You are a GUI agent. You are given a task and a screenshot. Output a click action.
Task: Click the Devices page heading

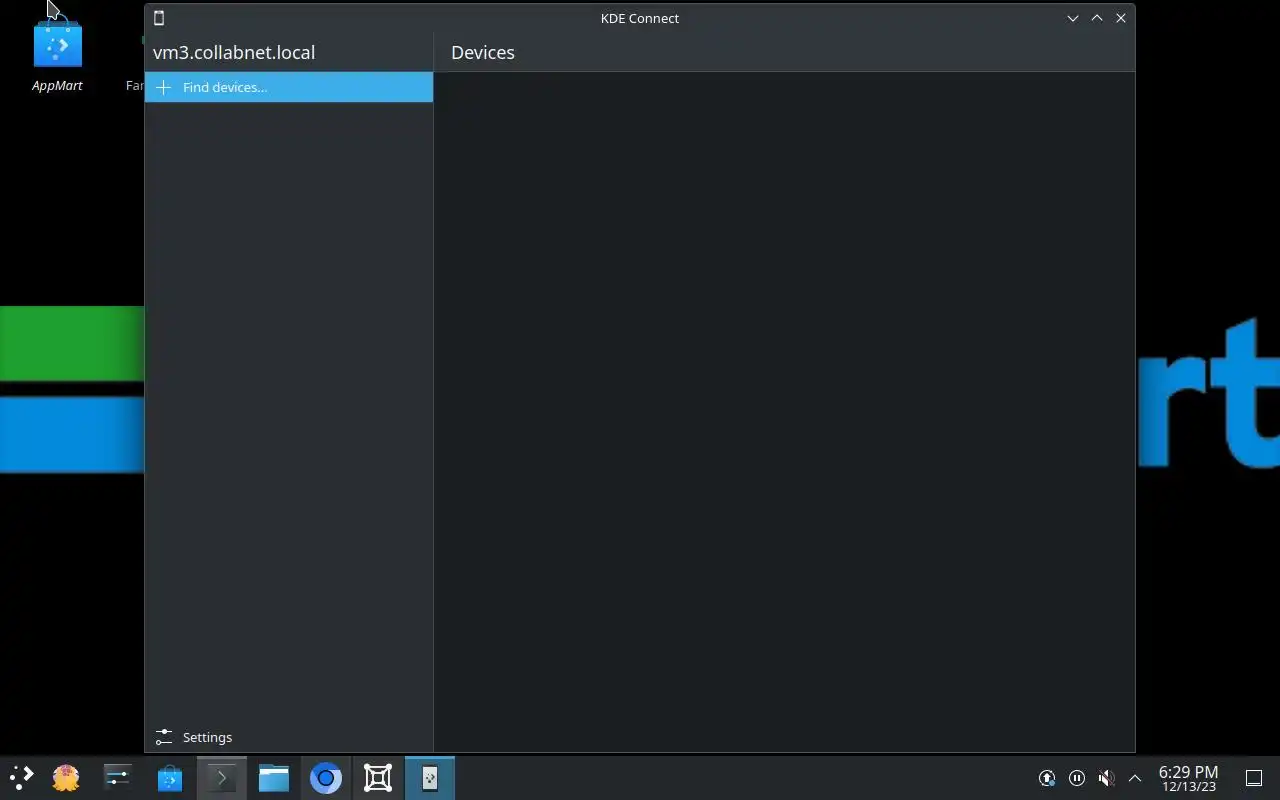pyautogui.click(x=483, y=52)
